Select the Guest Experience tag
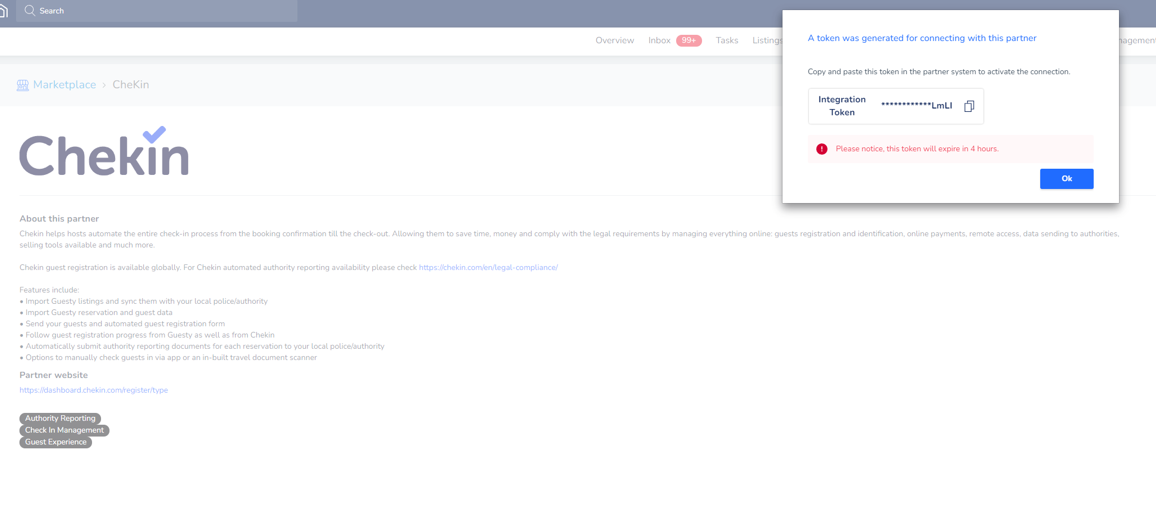1156x505 pixels. click(55, 442)
